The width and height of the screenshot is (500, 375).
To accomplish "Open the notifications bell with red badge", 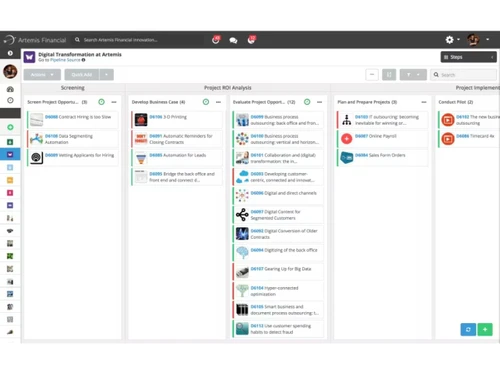I will pyautogui.click(x=216, y=40).
